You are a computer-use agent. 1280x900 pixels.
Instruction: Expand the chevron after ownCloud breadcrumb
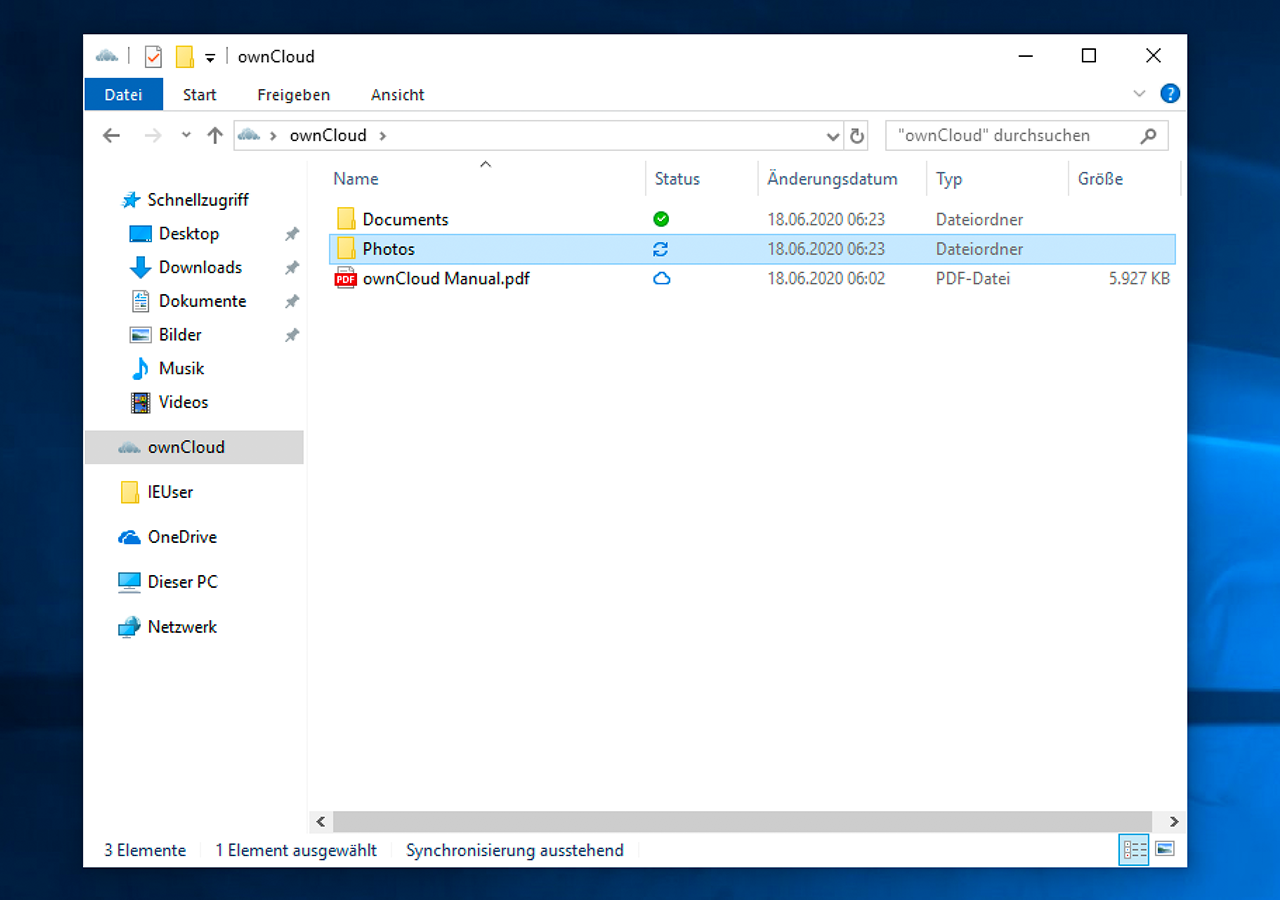click(x=382, y=135)
